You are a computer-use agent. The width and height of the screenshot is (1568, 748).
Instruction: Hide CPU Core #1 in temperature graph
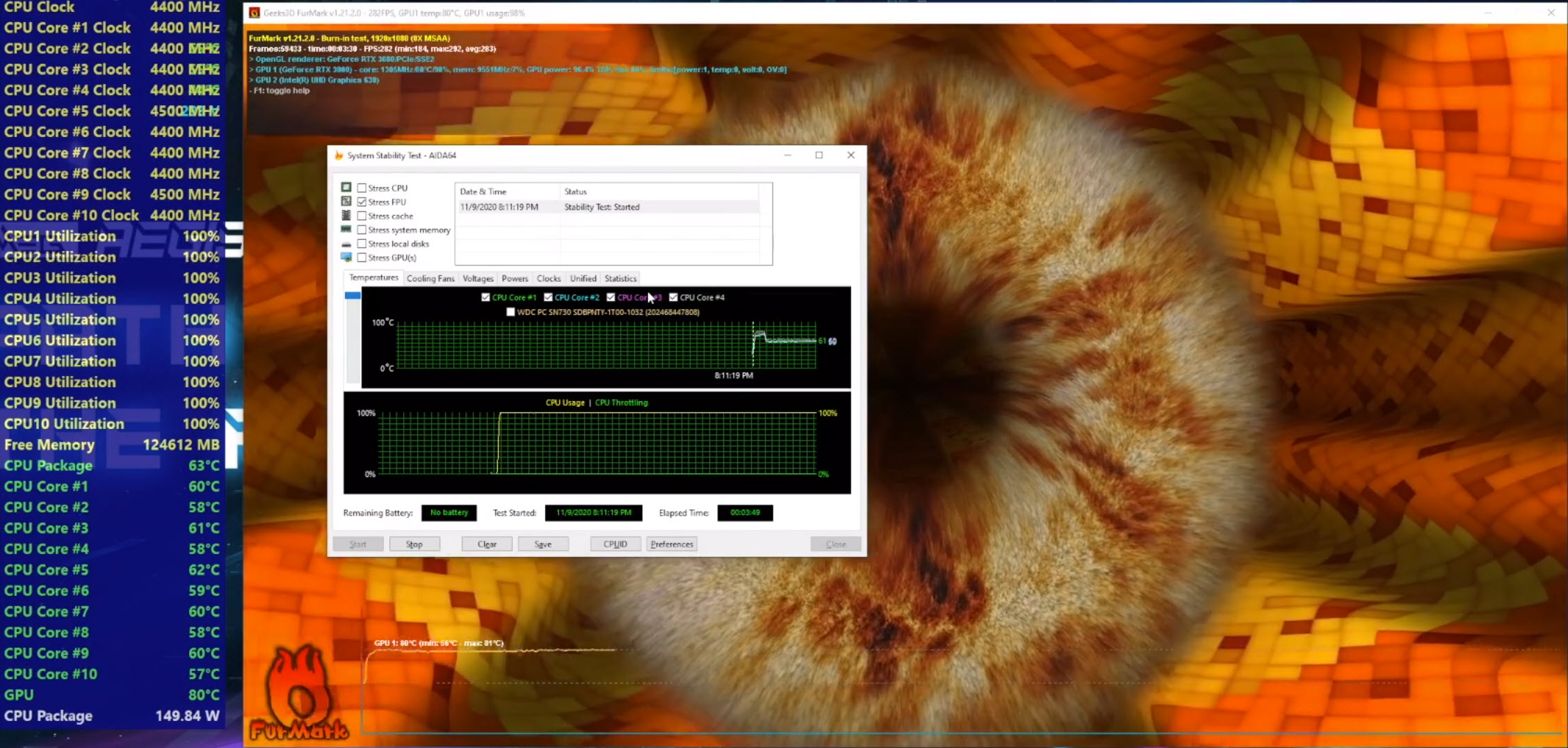485,298
